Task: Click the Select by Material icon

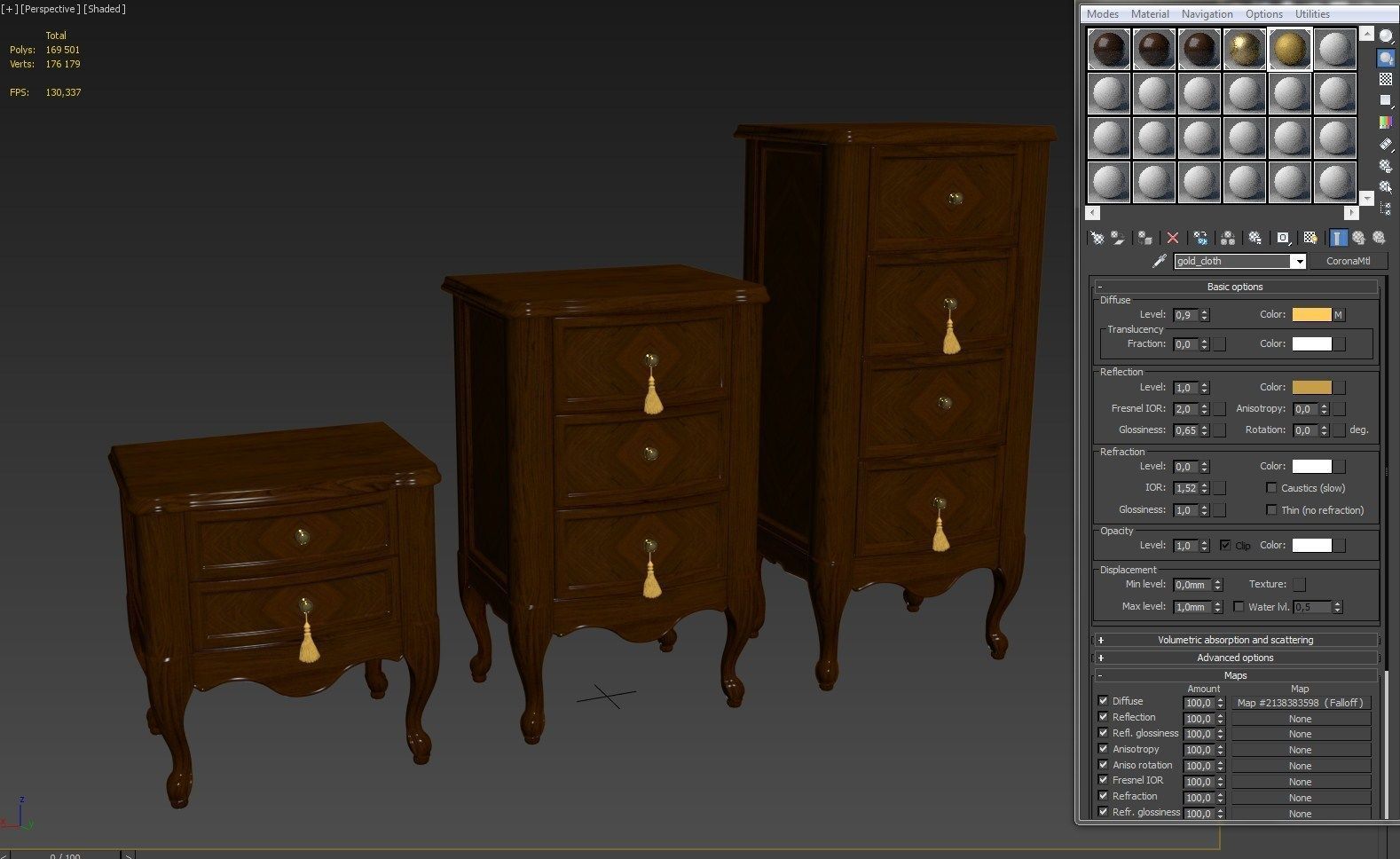Action: pyautogui.click(x=1386, y=186)
